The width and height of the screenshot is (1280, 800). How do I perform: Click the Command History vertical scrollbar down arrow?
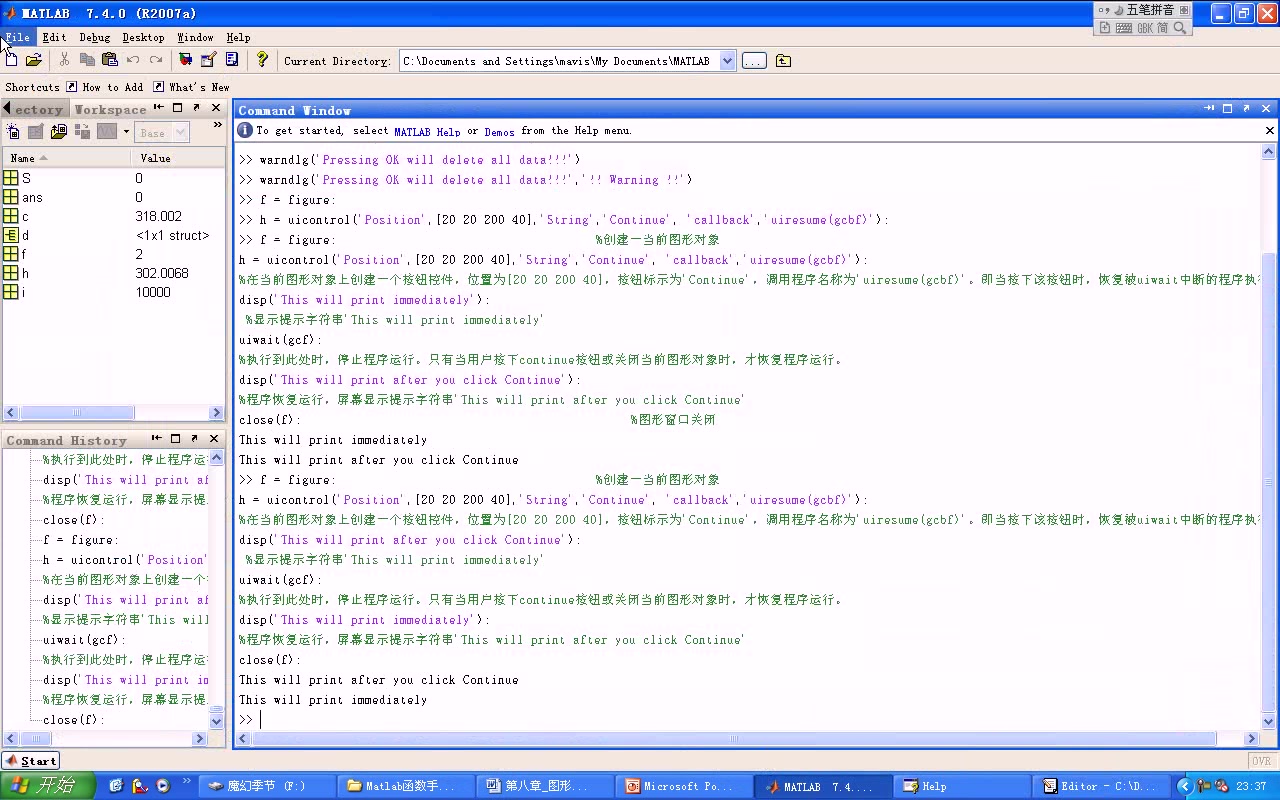coord(217,721)
